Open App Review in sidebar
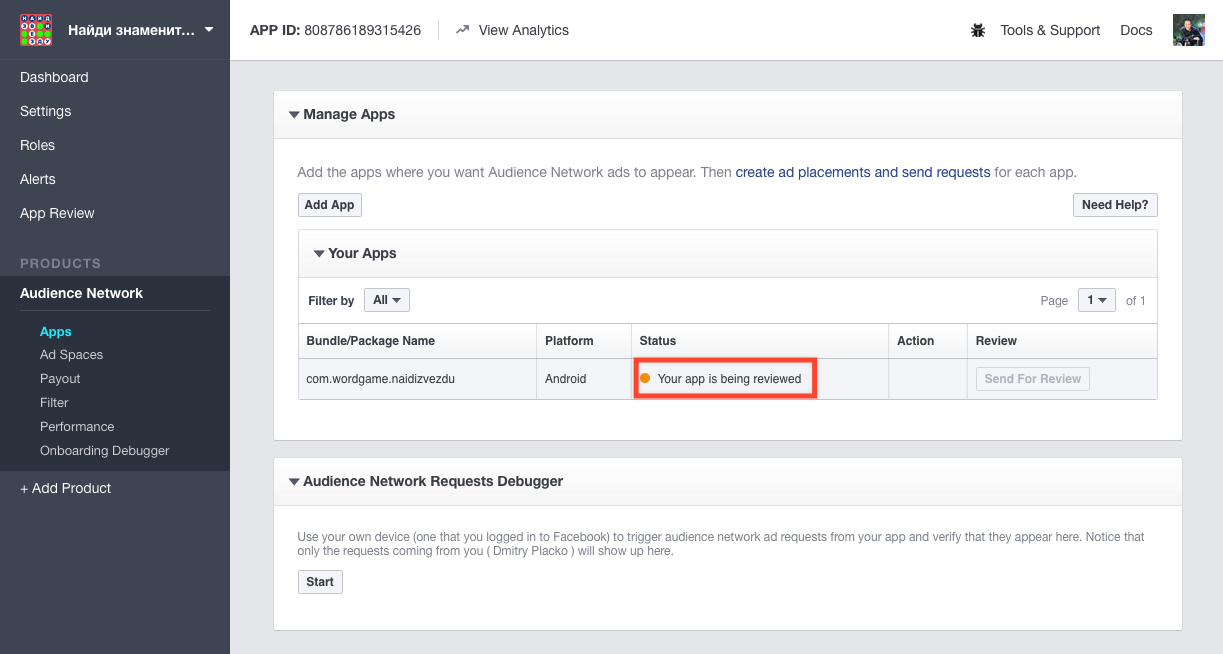This screenshot has height=654, width=1223. pos(57,213)
